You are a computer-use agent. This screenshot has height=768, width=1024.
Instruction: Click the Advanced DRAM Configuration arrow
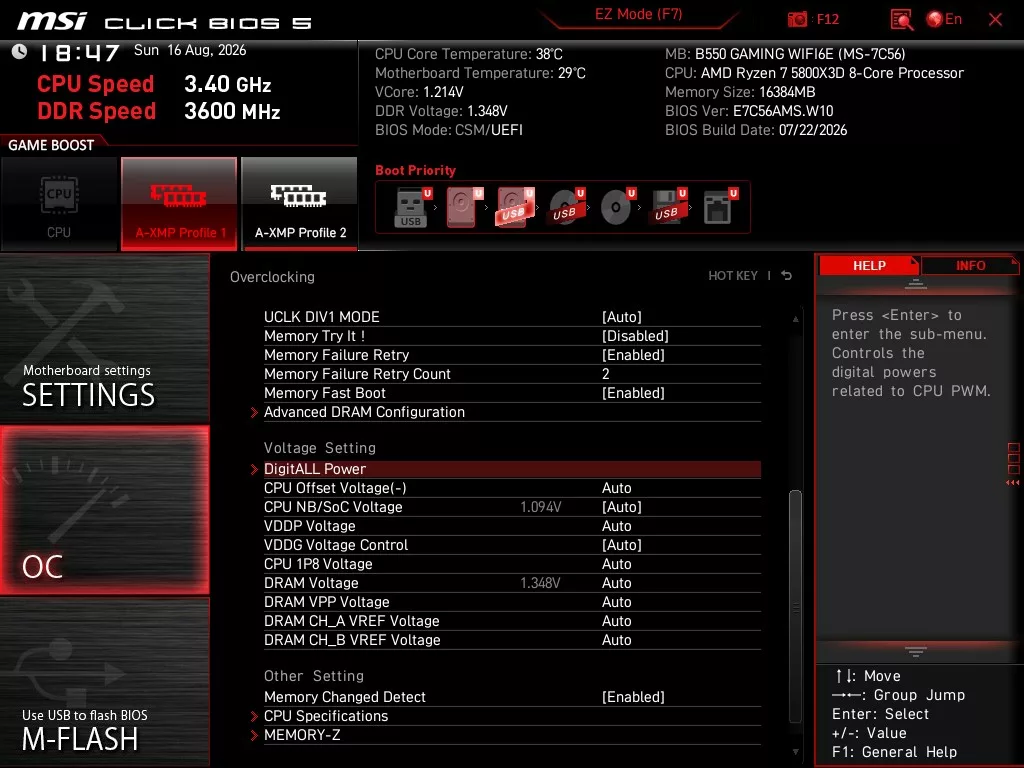point(255,412)
